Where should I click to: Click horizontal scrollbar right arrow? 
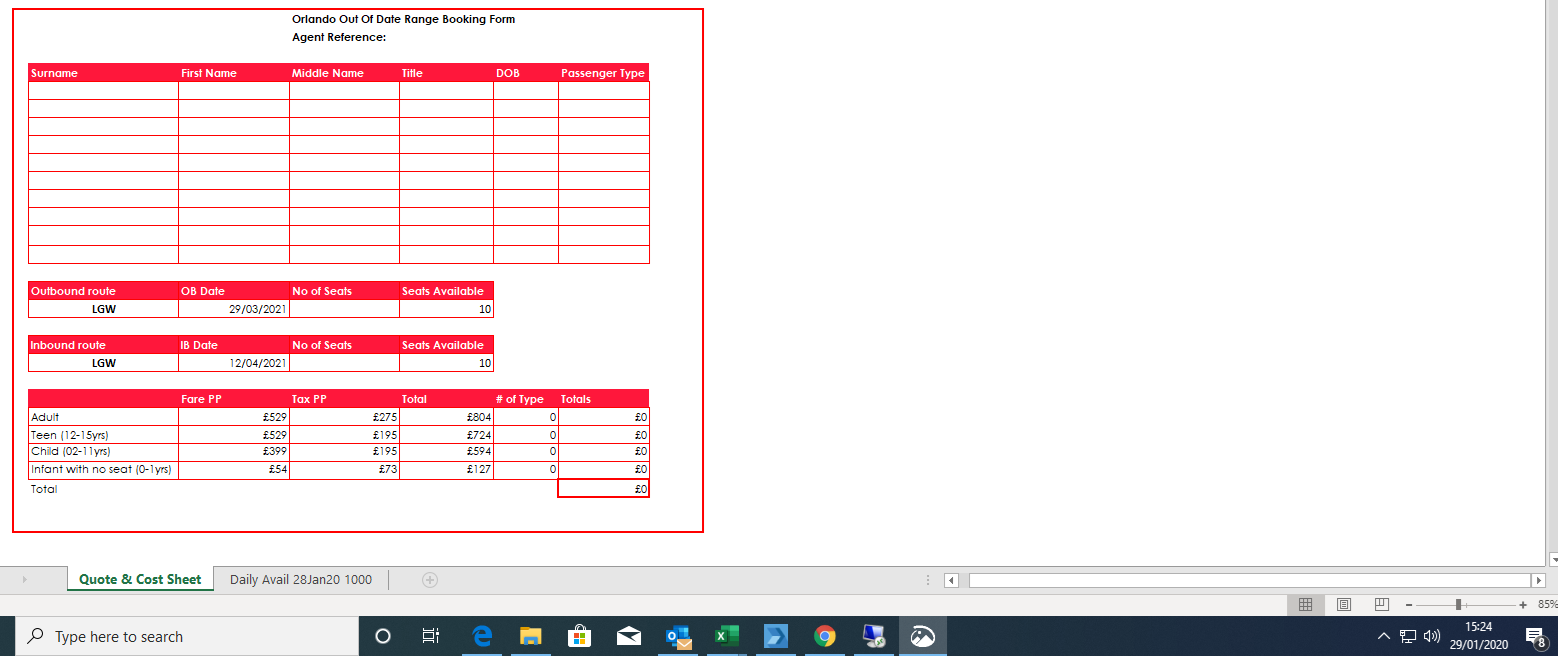[x=1539, y=580]
